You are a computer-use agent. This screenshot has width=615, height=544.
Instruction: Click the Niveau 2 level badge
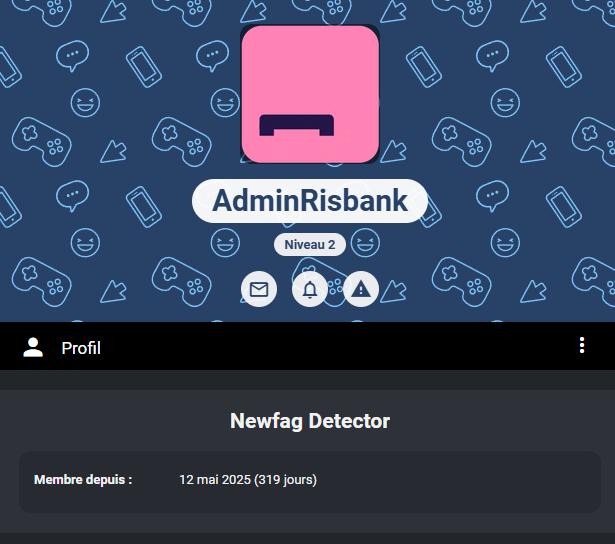[310, 244]
